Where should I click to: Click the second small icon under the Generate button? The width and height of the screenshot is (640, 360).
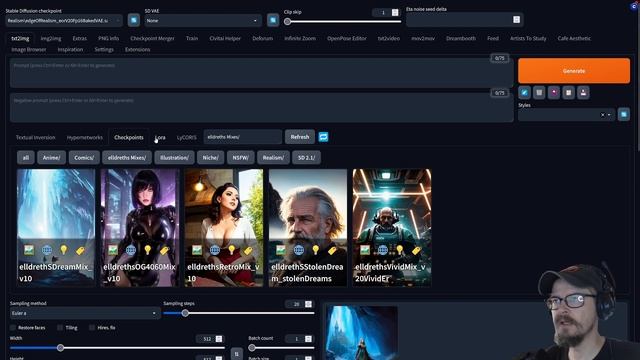539,93
